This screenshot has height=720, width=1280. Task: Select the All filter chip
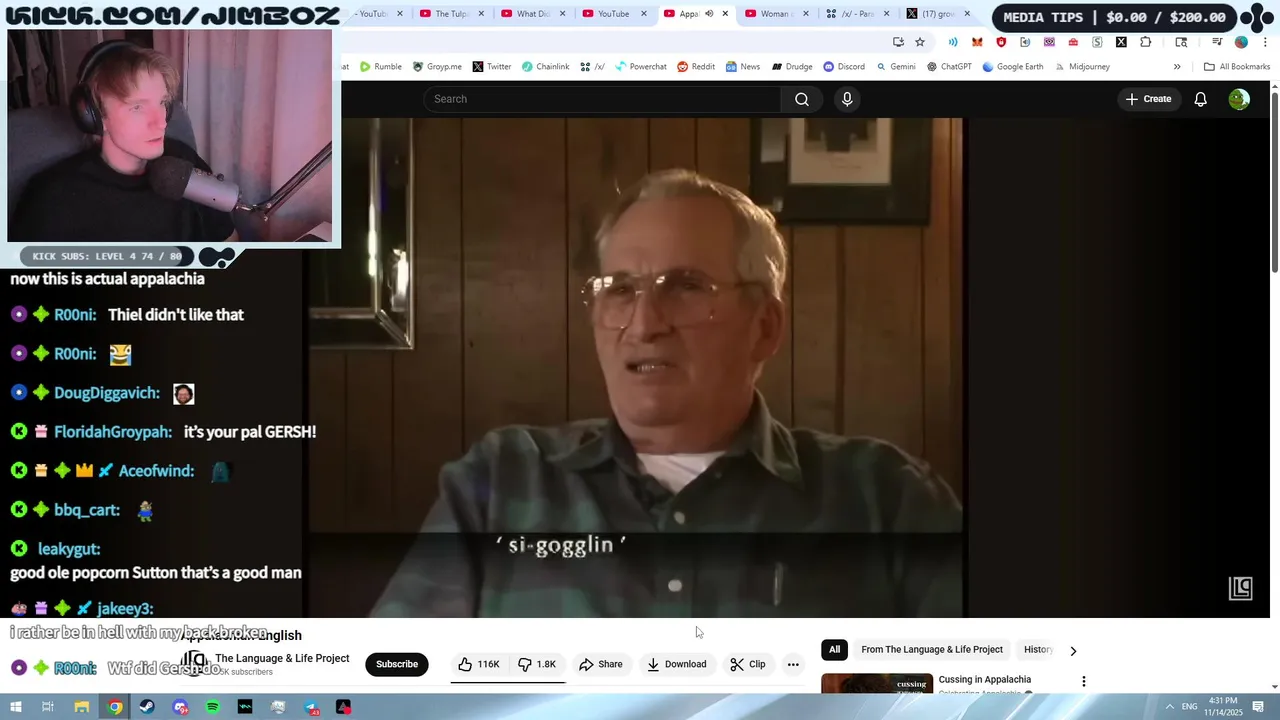pyautogui.click(x=834, y=650)
